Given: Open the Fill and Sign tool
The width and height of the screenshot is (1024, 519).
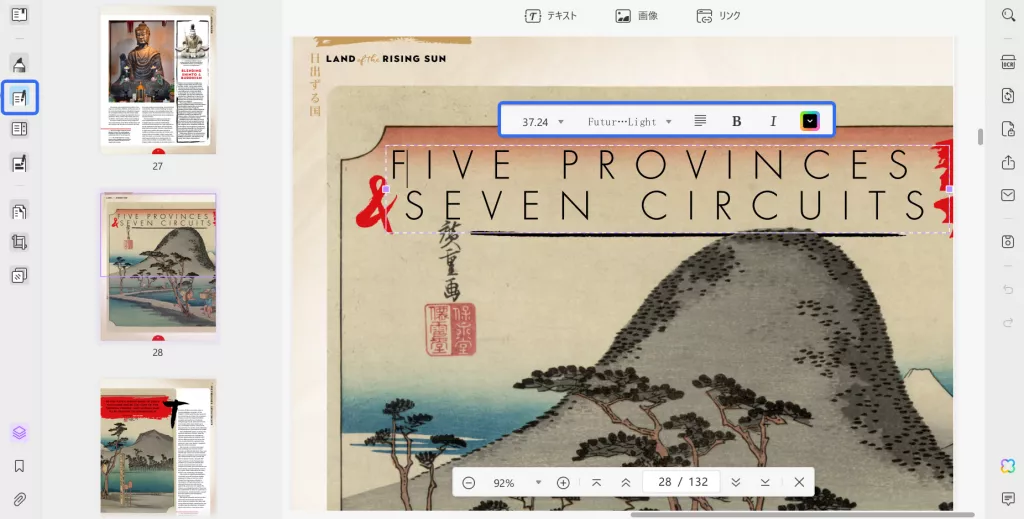Looking at the screenshot, I should pyautogui.click(x=19, y=163).
